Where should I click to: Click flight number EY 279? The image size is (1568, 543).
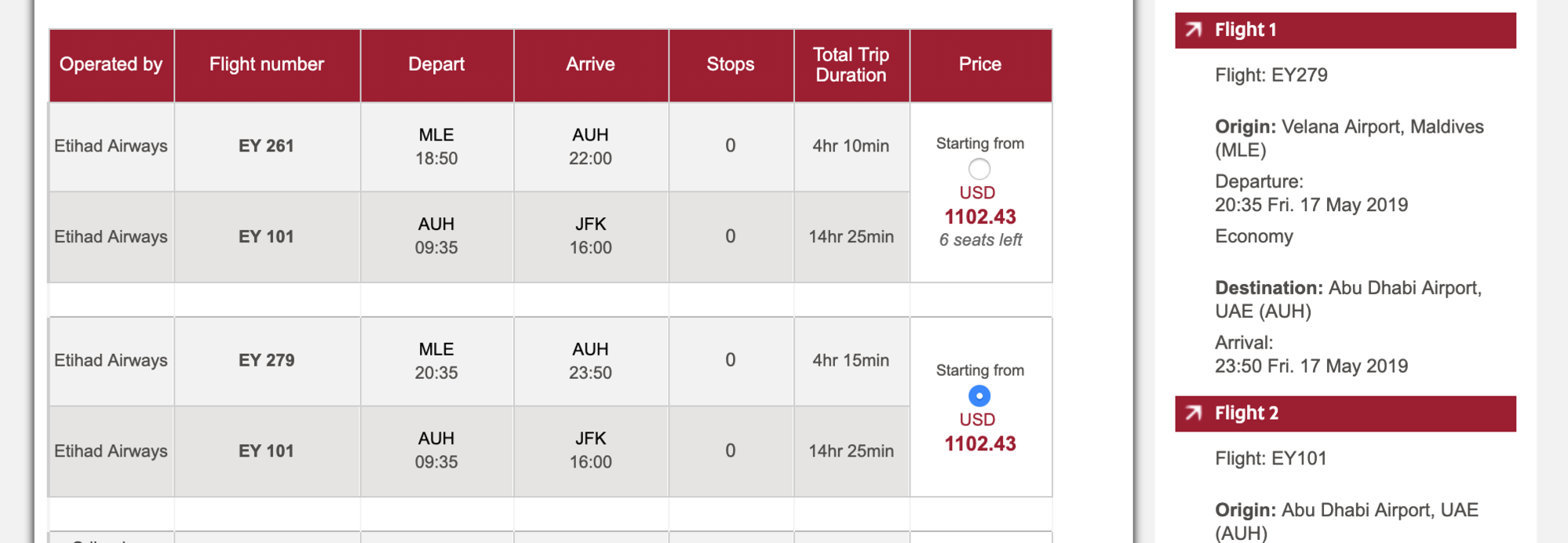[x=267, y=360]
